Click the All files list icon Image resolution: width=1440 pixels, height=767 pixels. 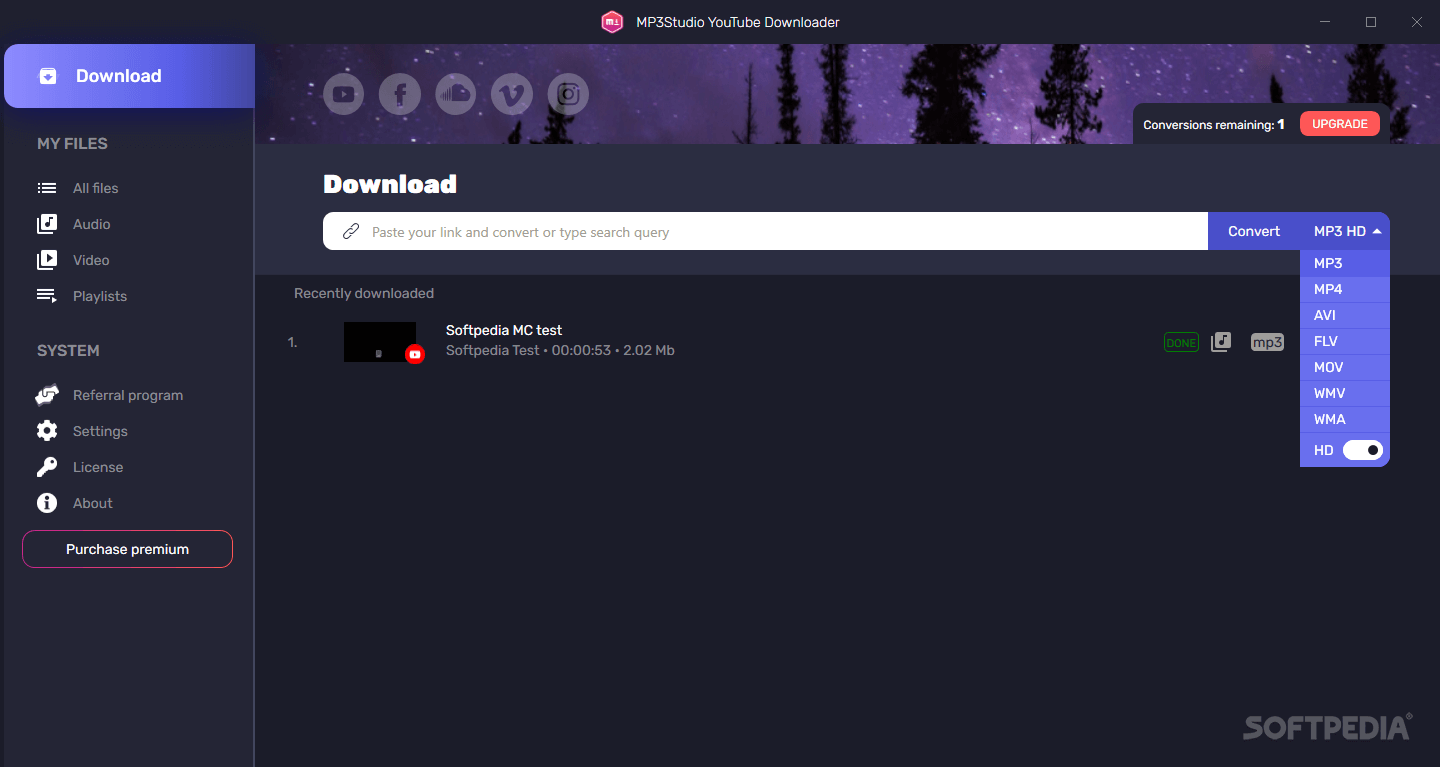point(47,188)
